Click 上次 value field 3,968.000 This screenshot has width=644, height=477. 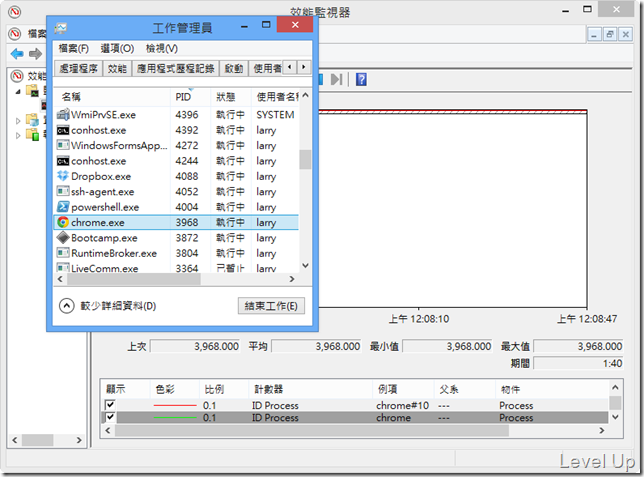coord(196,346)
